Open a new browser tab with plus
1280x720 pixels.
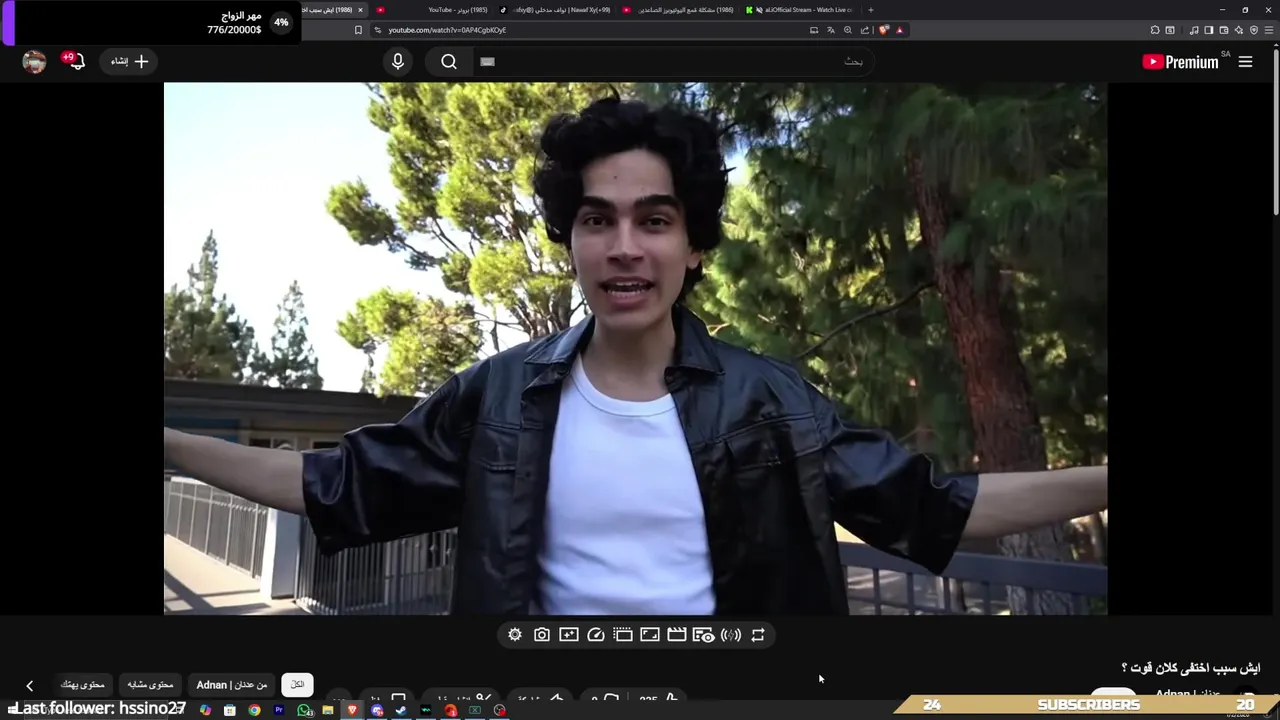click(x=870, y=10)
